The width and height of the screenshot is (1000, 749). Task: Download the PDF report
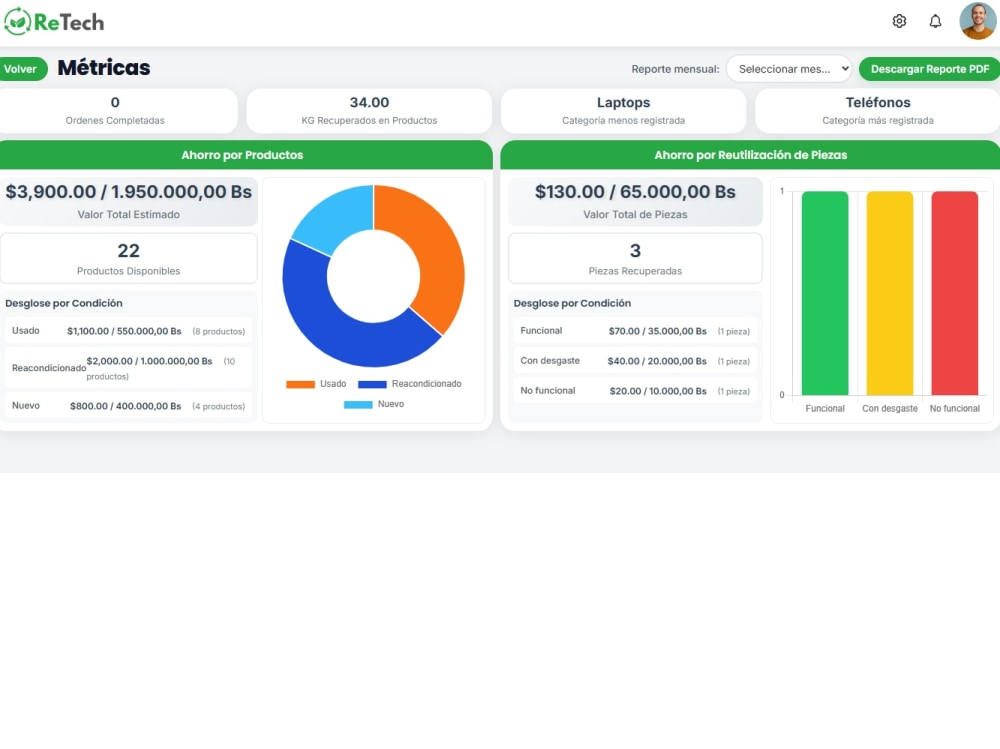929,69
